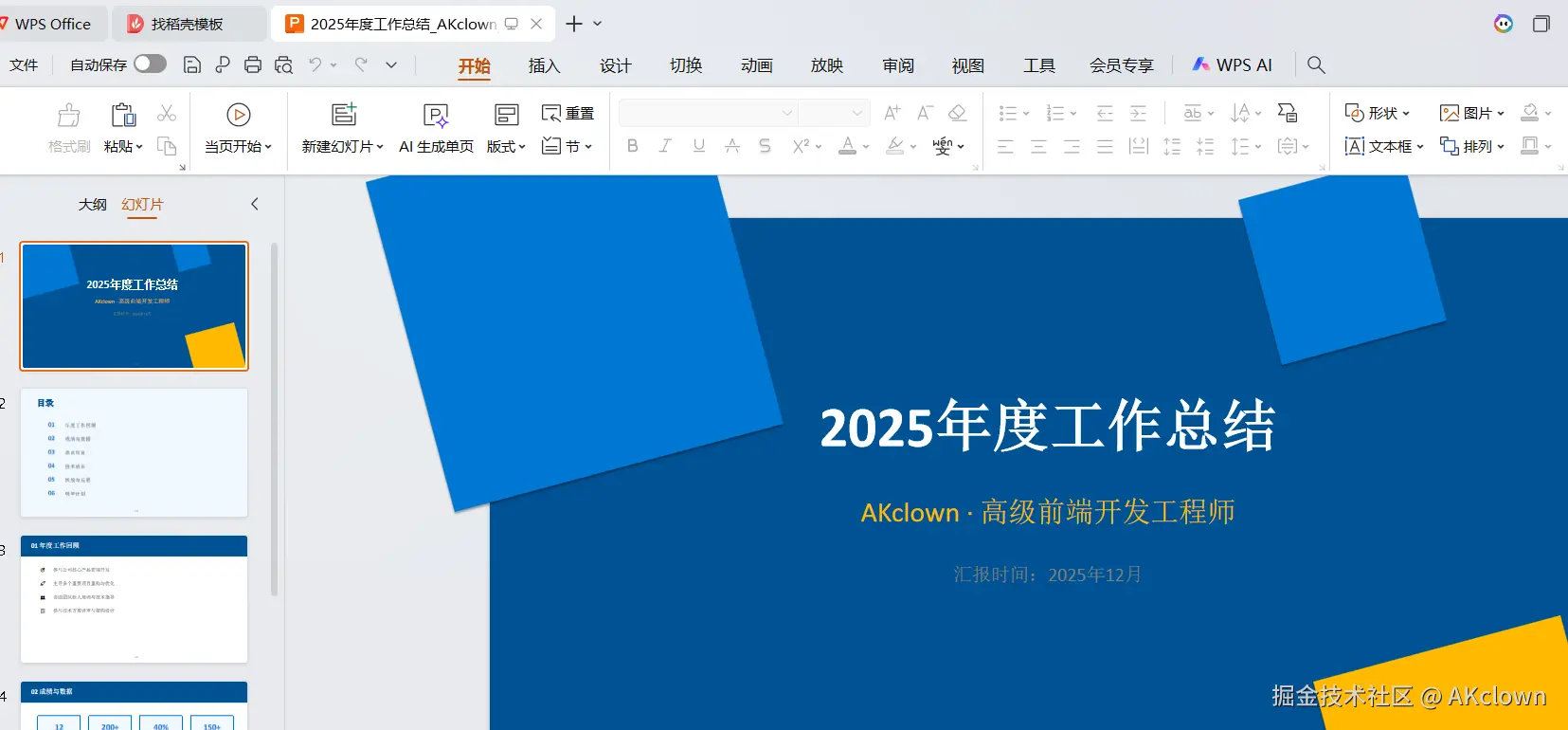The width and height of the screenshot is (1568, 730).
Task: Click the Save icon in quick access toolbar
Action: (191, 64)
